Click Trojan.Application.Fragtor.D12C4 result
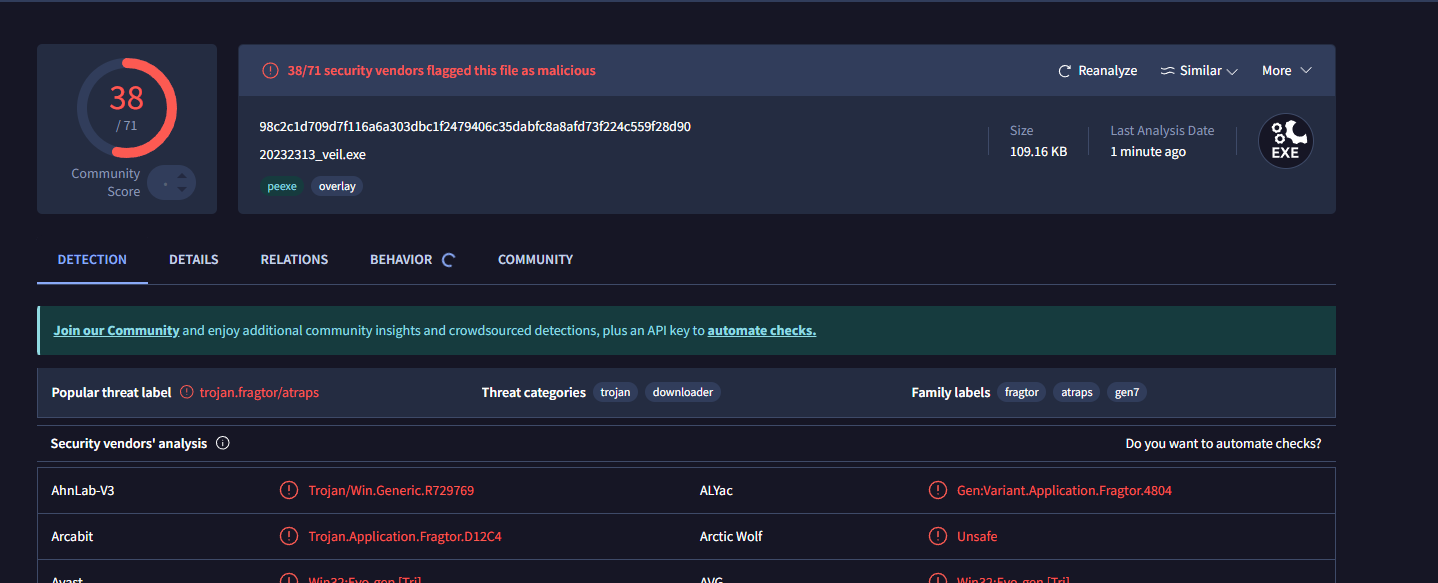Screen dimensions: 1438x583 pos(405,537)
